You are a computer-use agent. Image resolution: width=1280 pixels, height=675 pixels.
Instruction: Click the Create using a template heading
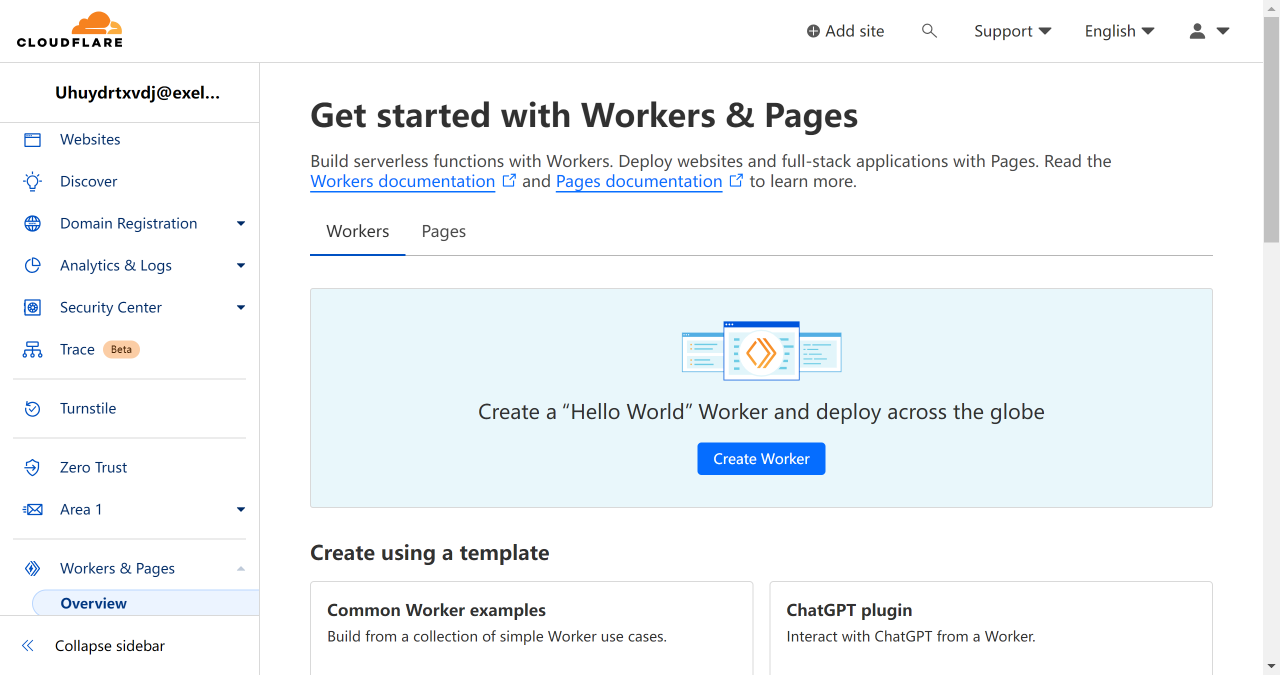pyautogui.click(x=430, y=553)
